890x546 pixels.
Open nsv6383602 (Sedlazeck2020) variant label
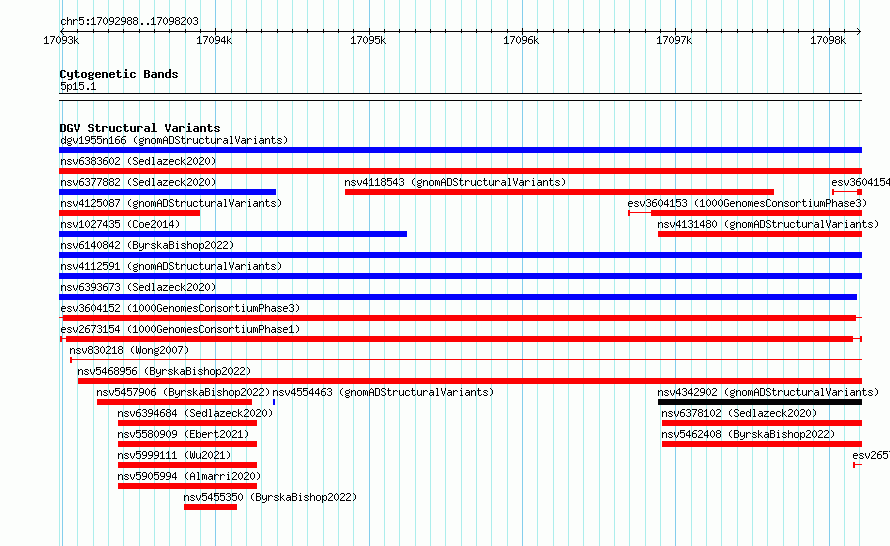[138, 161]
